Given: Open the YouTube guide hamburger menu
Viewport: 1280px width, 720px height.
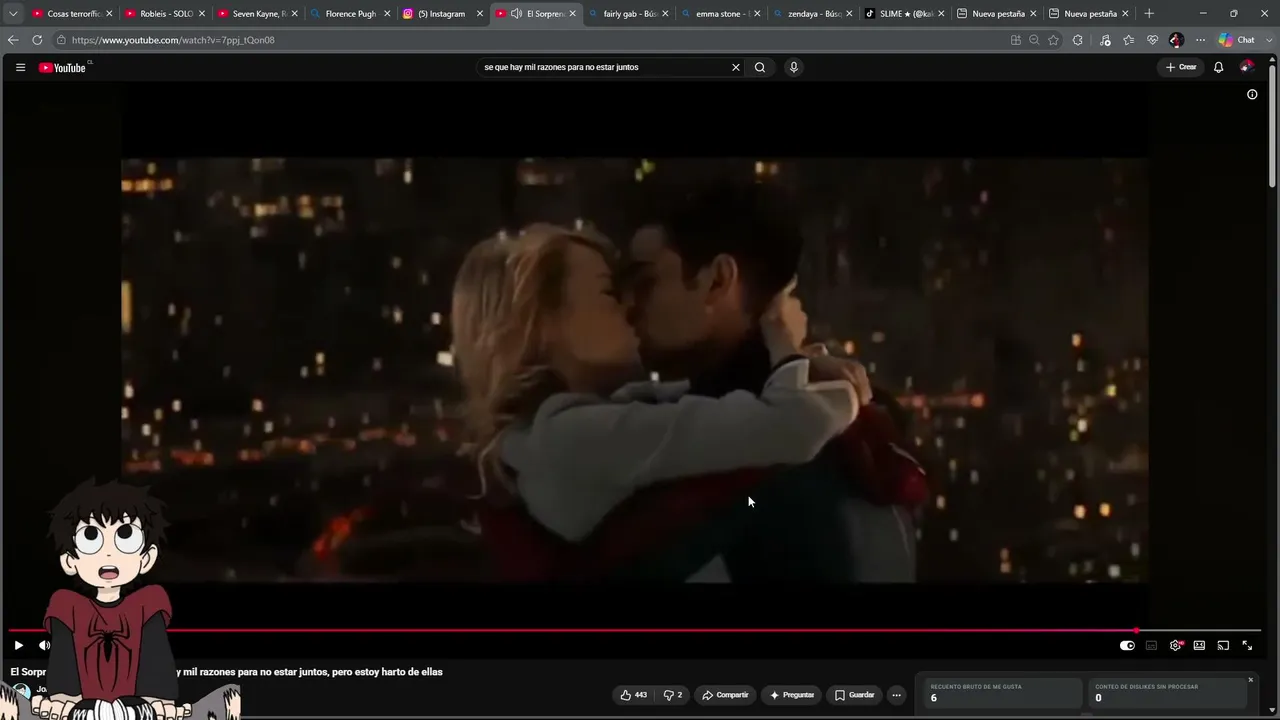Looking at the screenshot, I should pyautogui.click(x=20, y=67).
